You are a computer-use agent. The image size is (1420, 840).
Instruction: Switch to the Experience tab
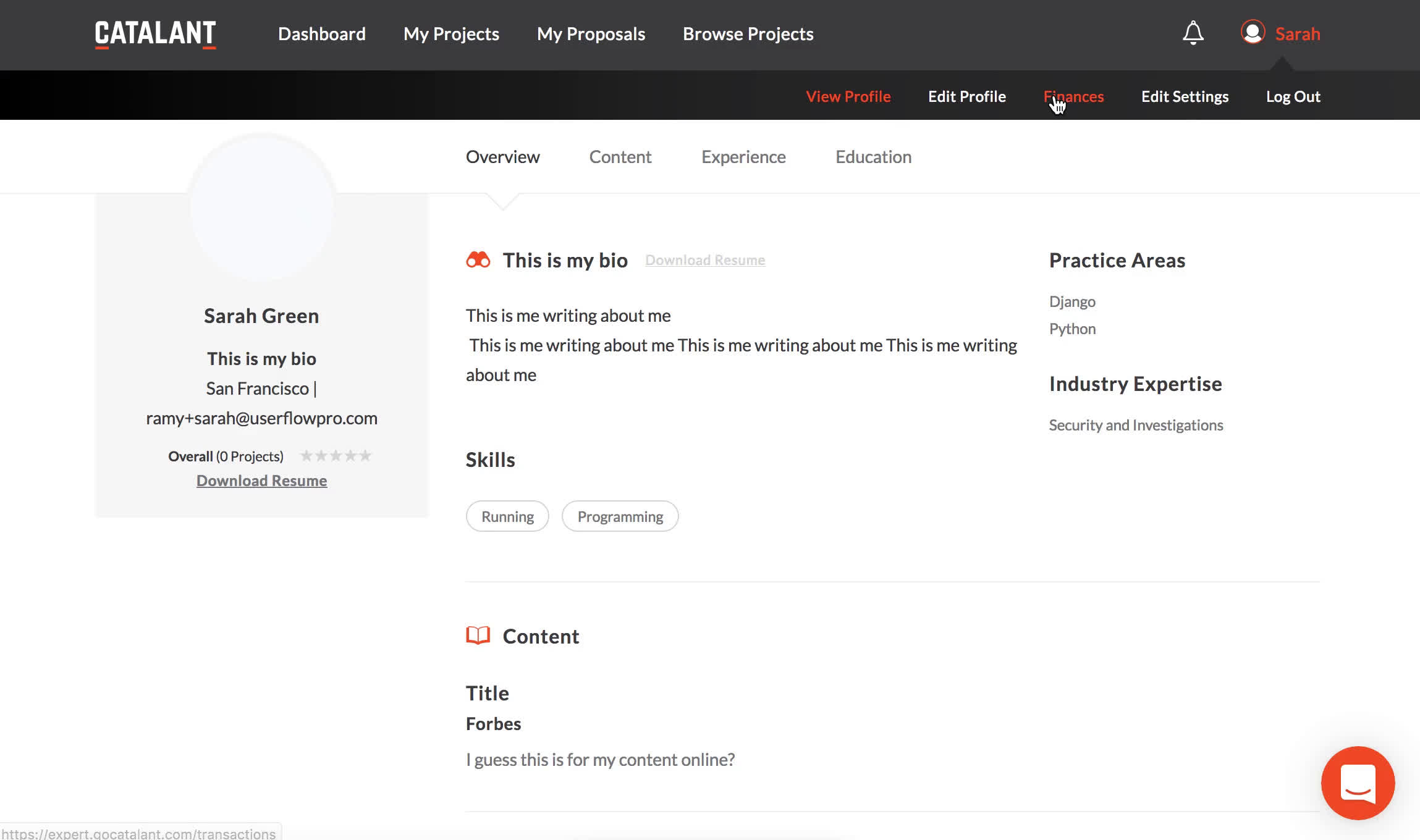click(743, 156)
